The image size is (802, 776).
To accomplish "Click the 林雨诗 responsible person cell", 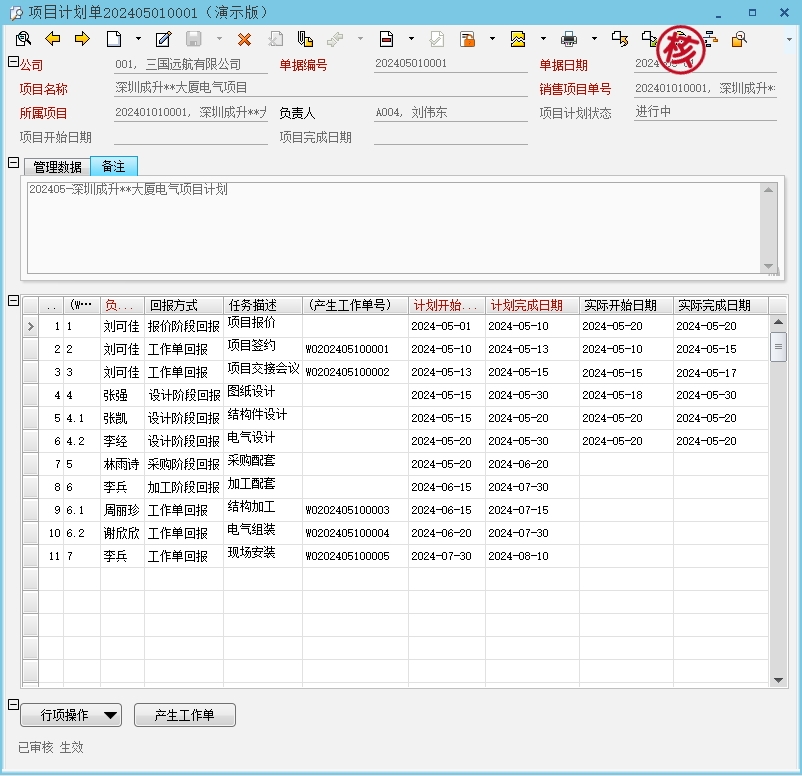I will click(122, 464).
